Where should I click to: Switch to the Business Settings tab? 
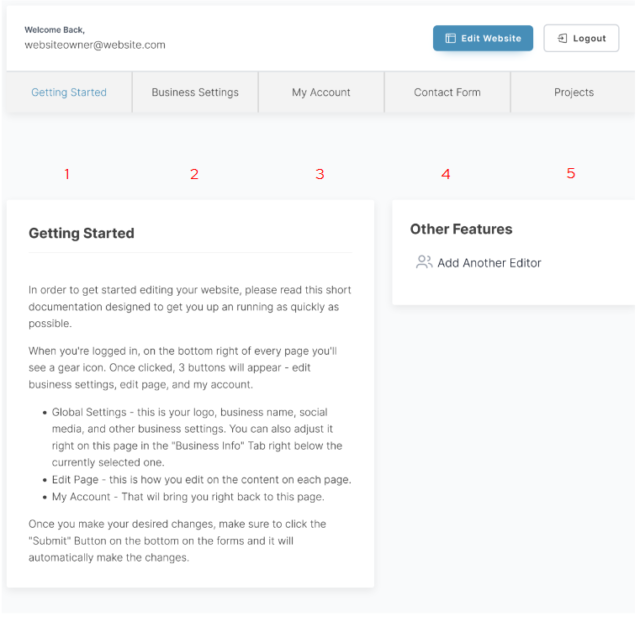195,92
